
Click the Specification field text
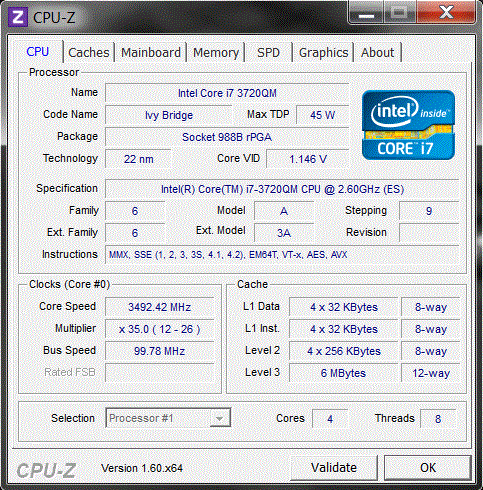click(x=282, y=189)
